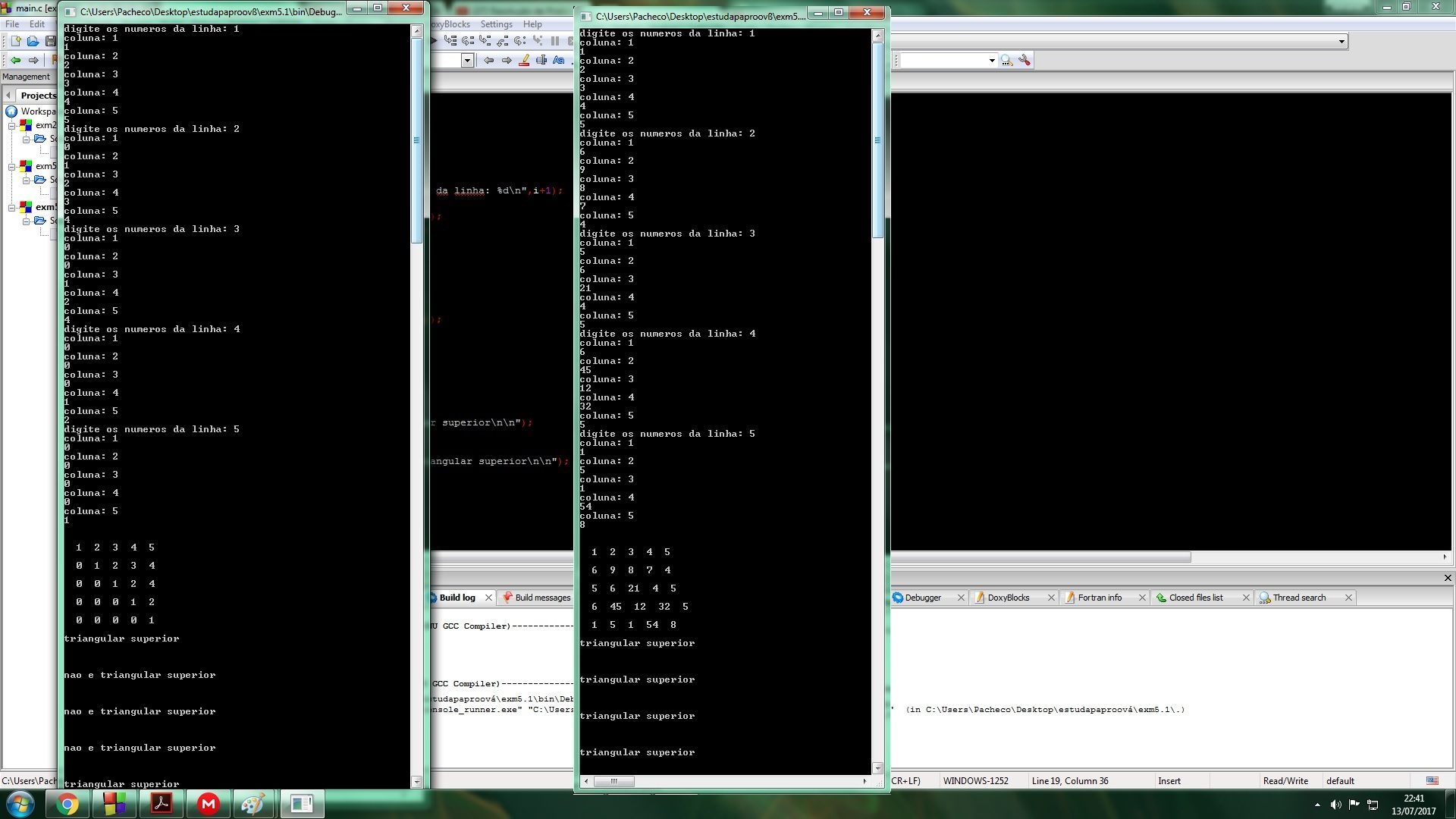
Task: Collapse the Sources folder under bold project
Action: (x=25, y=221)
